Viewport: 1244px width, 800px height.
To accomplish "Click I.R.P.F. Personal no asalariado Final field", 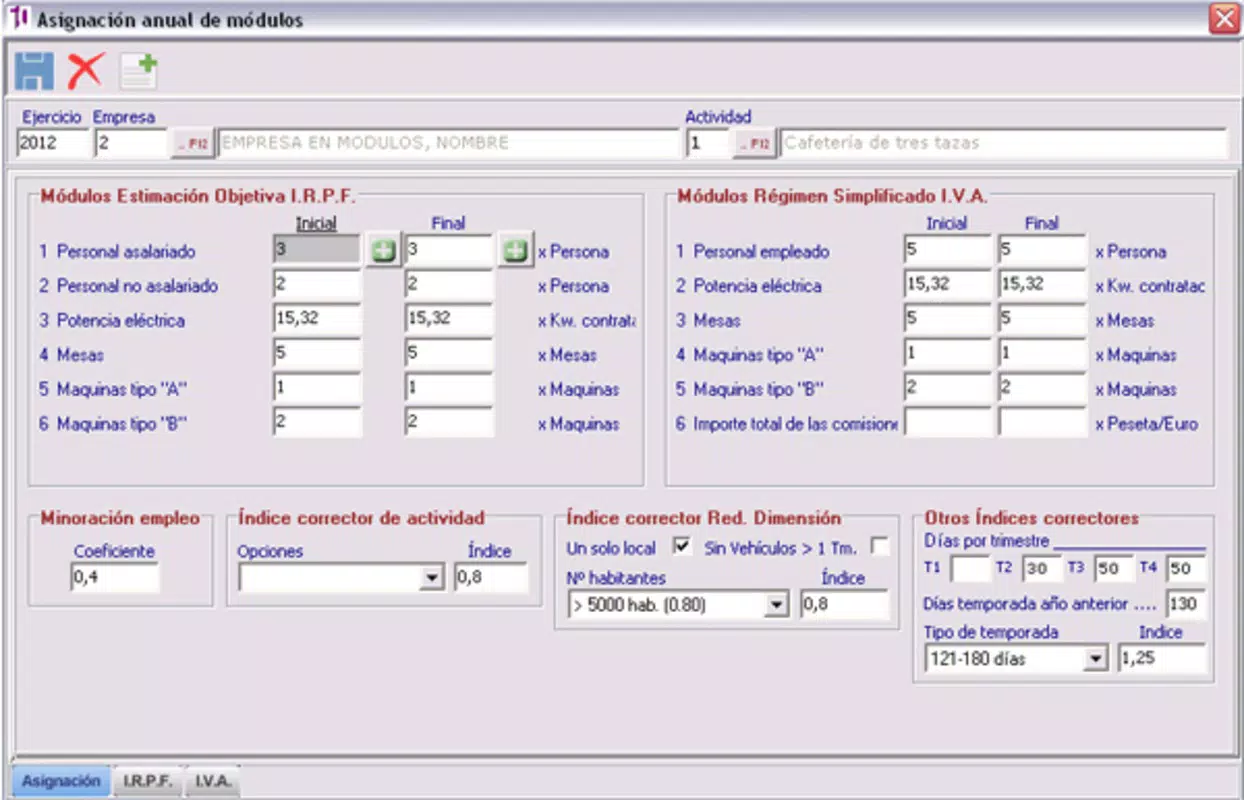I will (449, 286).
